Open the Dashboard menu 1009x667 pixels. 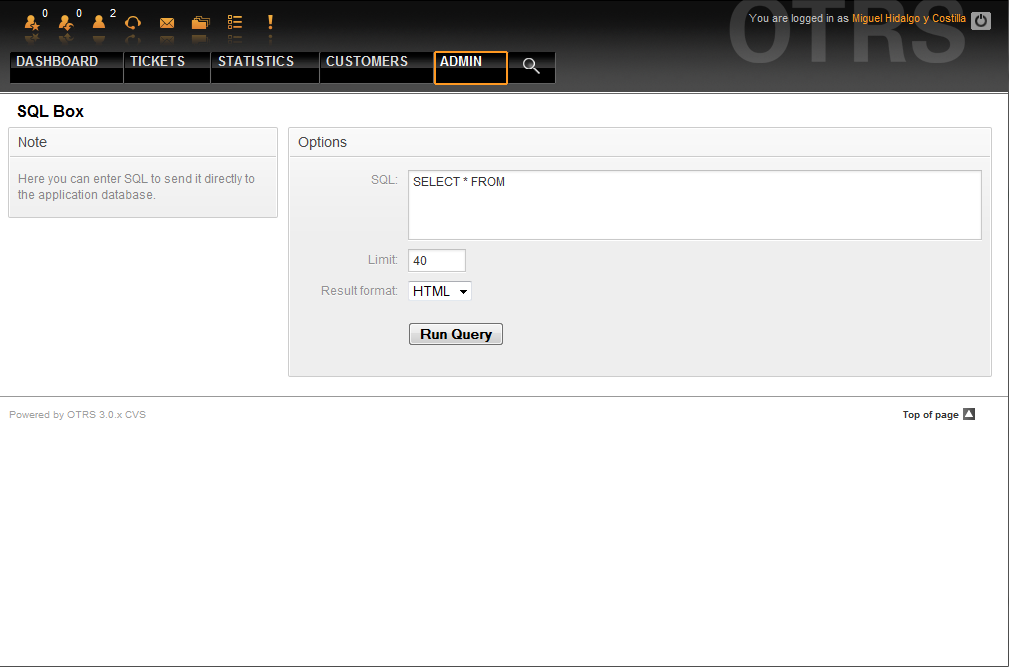tap(58, 62)
